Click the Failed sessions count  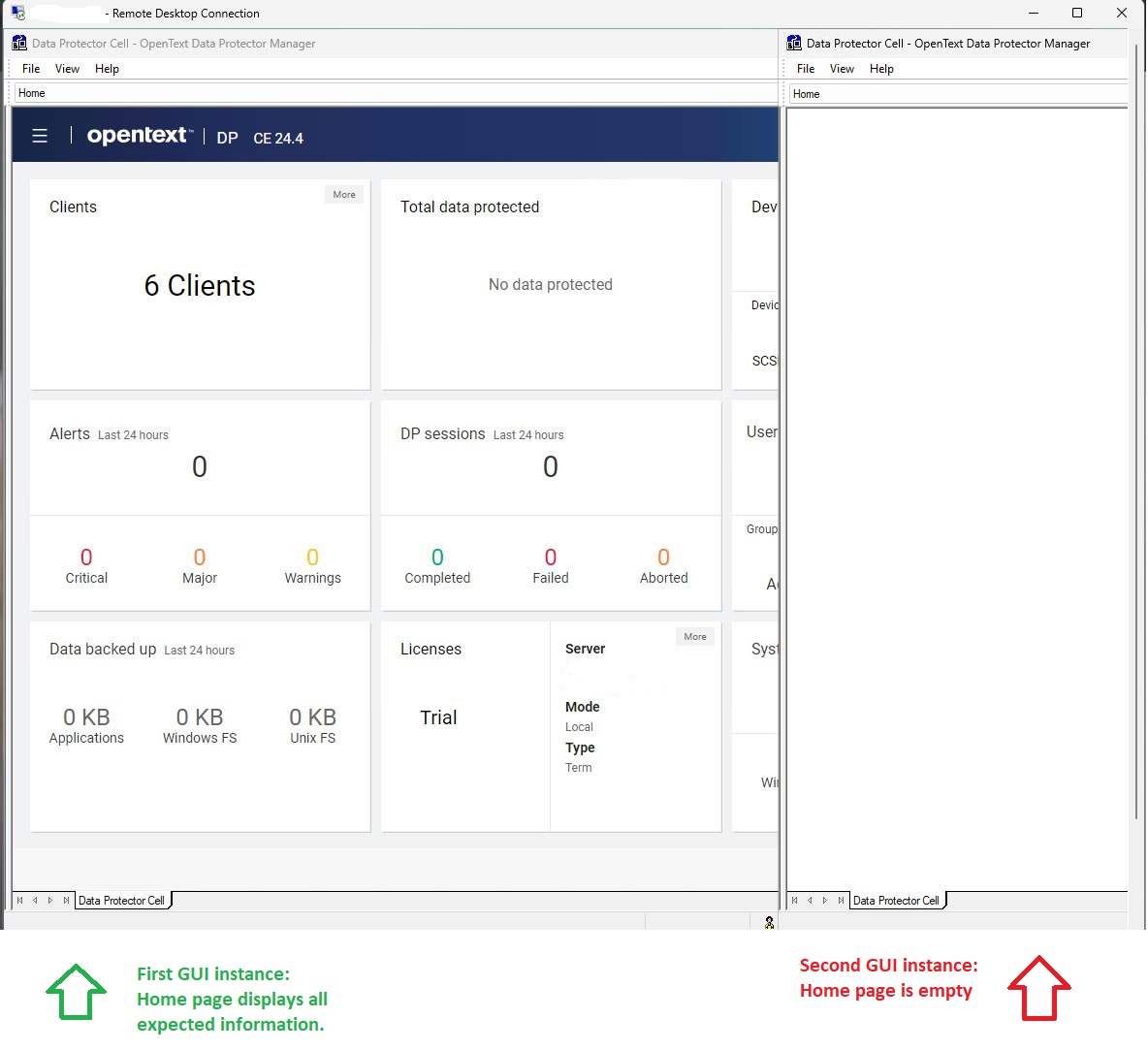[551, 557]
